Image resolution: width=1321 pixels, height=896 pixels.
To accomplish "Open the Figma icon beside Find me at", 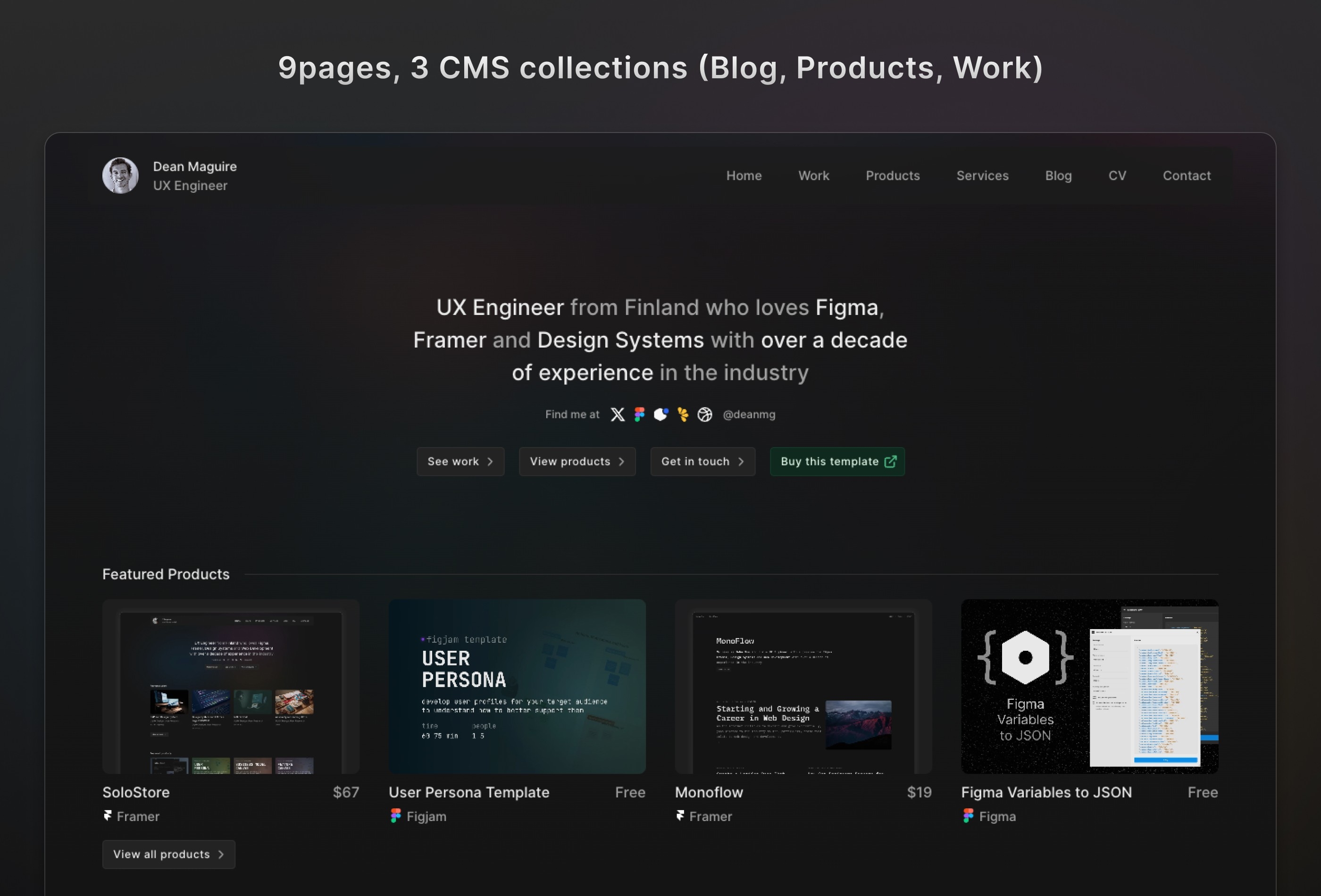I will [x=639, y=415].
